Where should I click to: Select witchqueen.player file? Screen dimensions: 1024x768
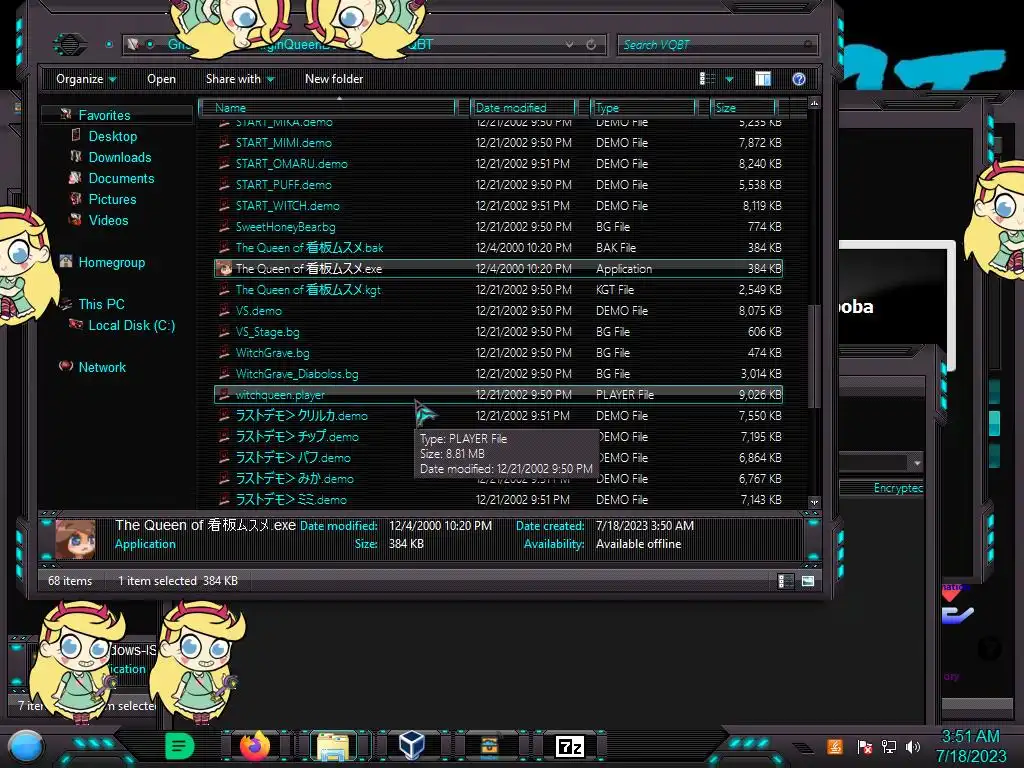click(x=498, y=394)
